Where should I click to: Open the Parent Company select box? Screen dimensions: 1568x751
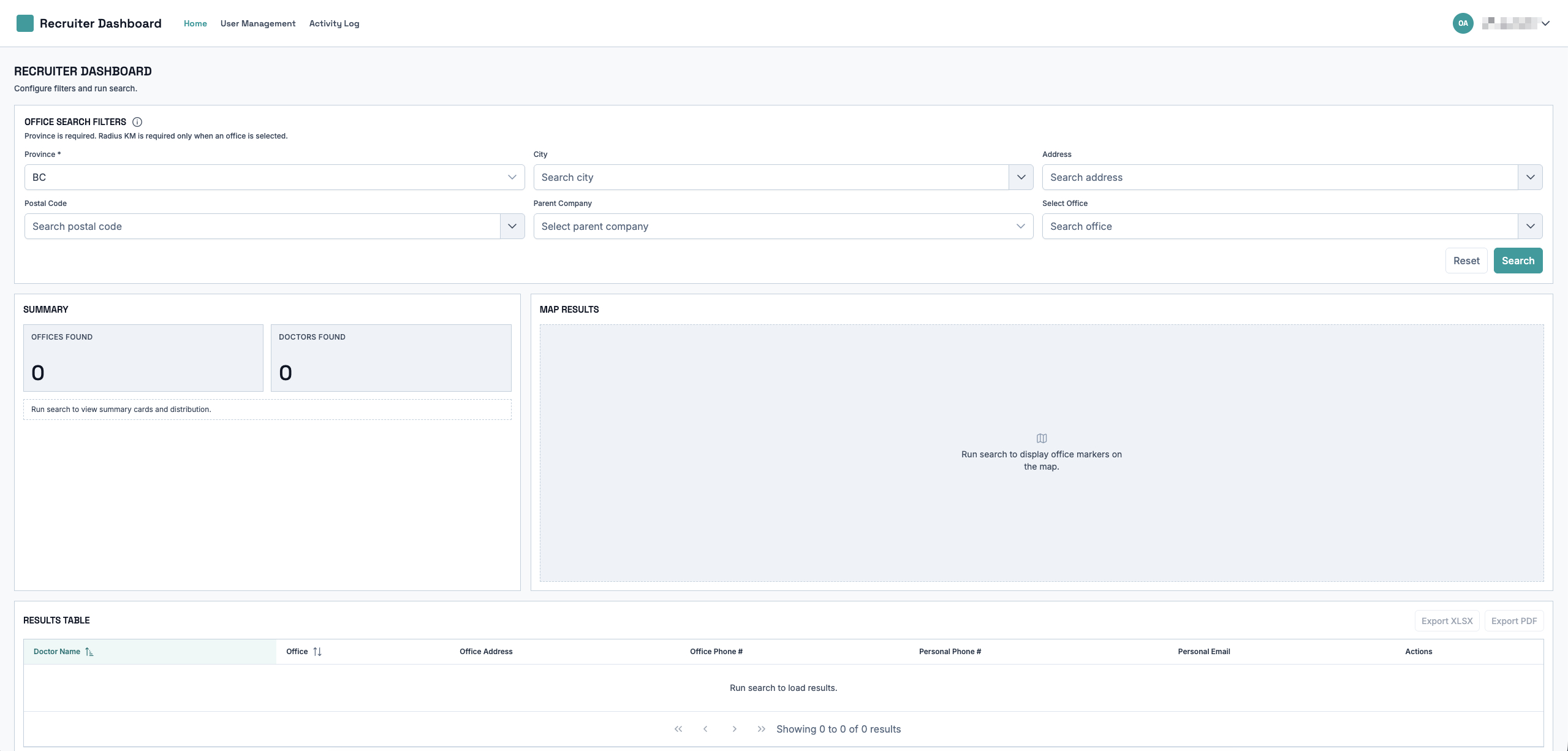(x=782, y=226)
